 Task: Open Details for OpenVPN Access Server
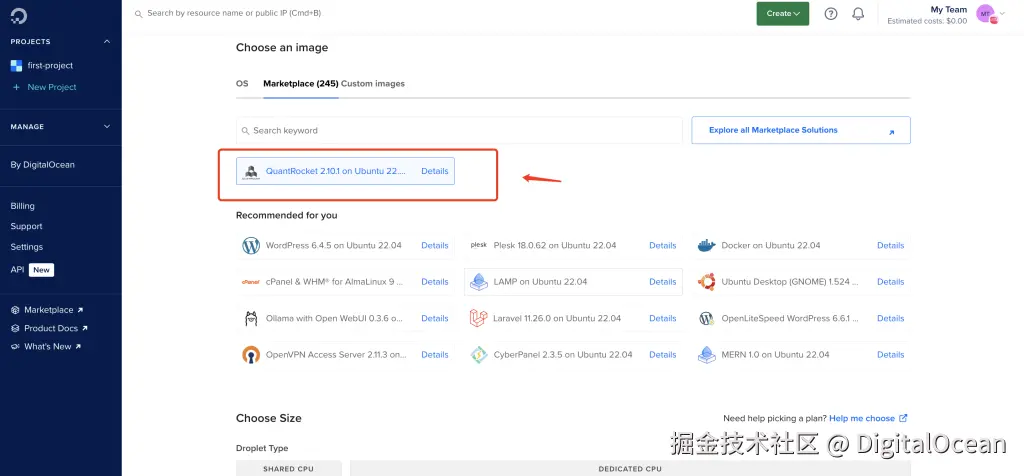coord(435,355)
